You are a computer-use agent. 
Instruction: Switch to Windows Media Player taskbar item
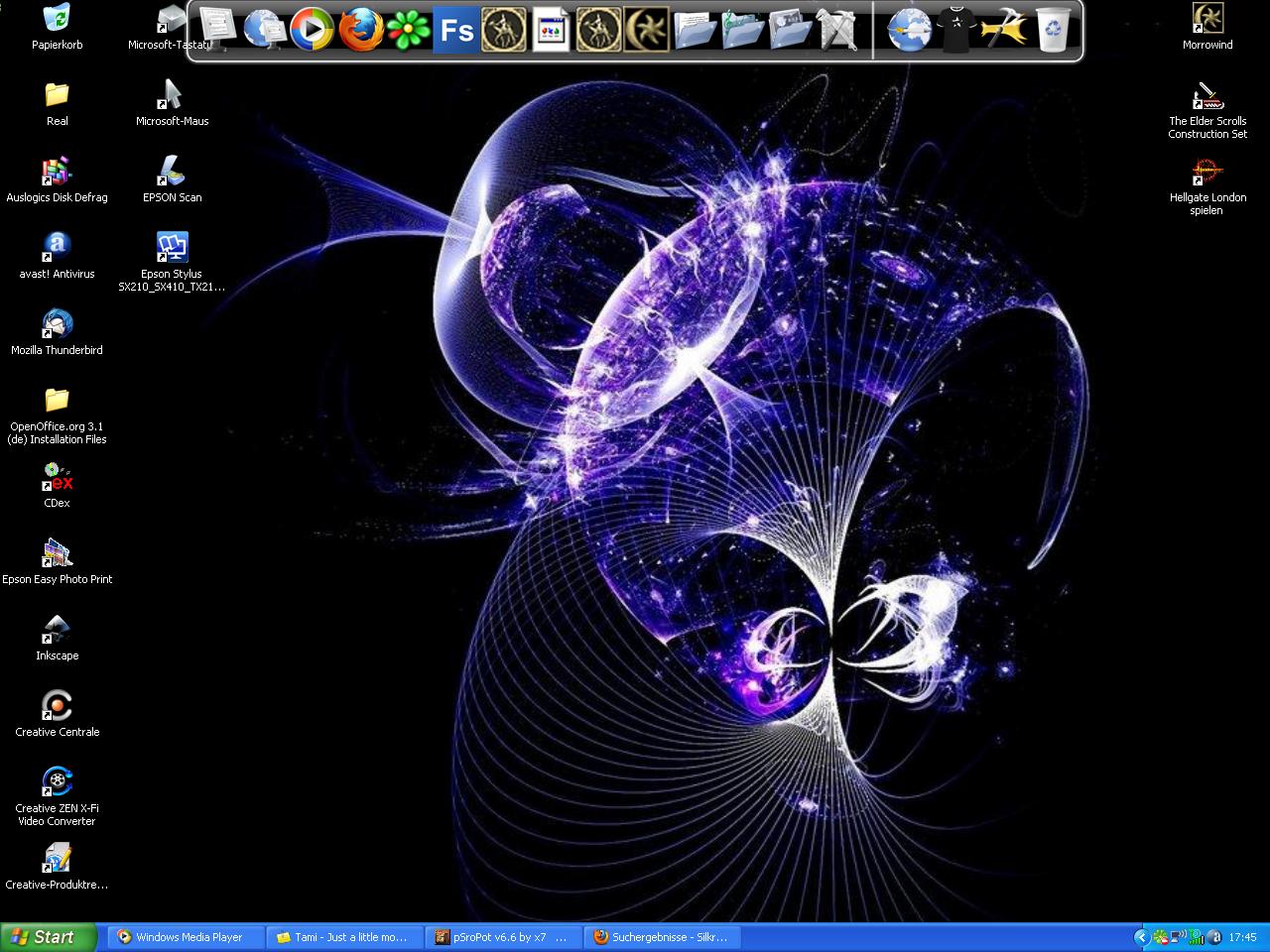pyautogui.click(x=187, y=937)
